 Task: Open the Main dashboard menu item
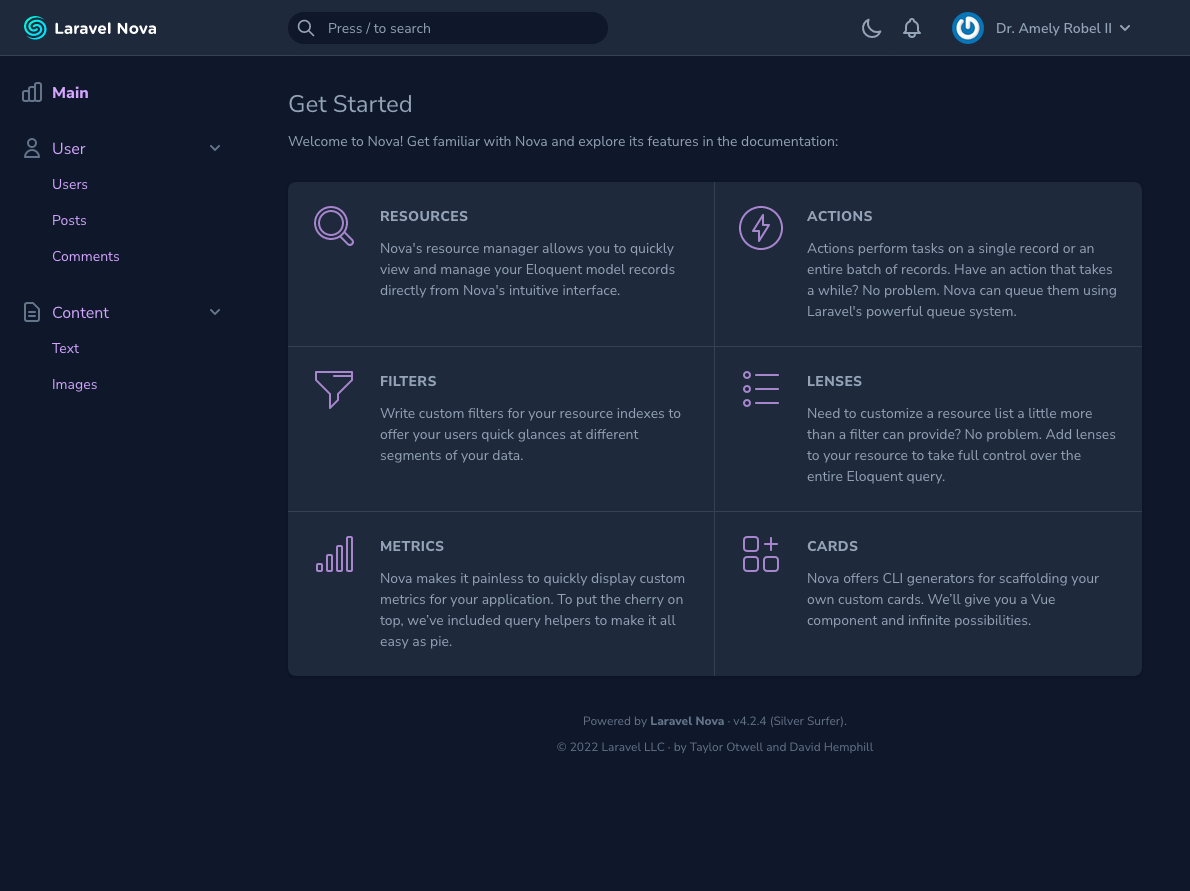click(x=71, y=93)
